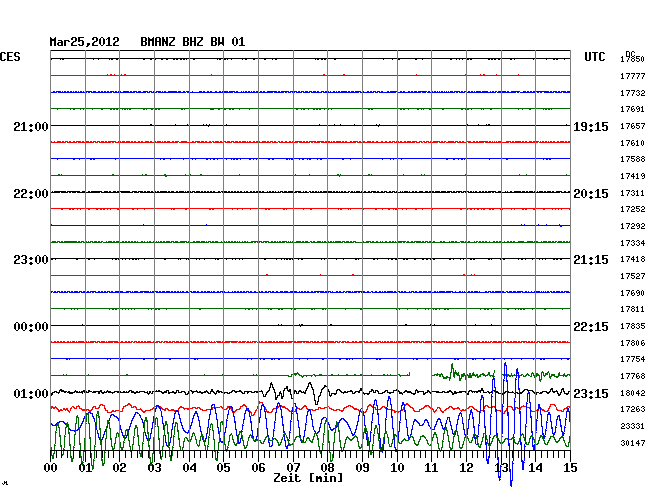Click the amplitude value 17691

click(633, 109)
